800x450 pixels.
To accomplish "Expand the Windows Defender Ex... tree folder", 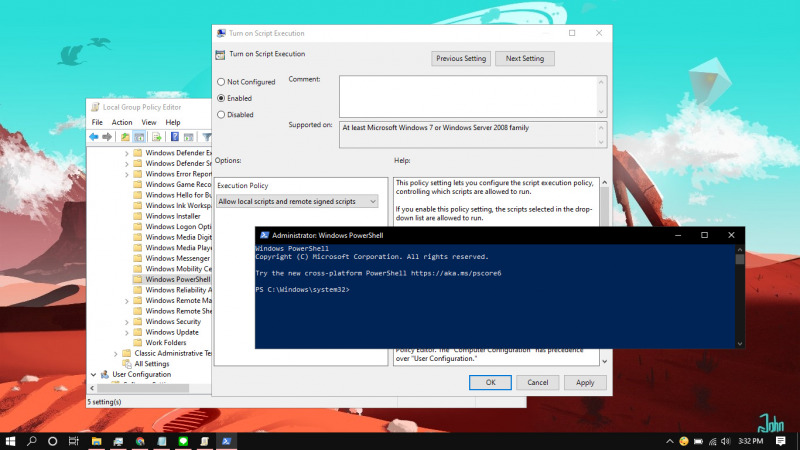I will [127, 153].
